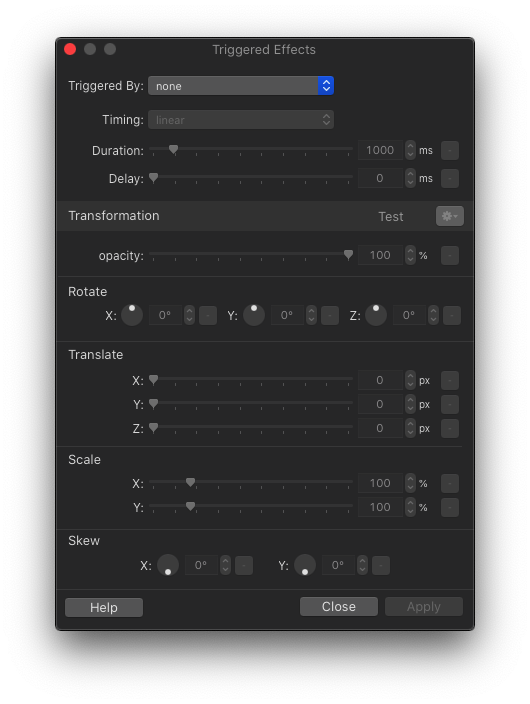Click the Rotate Z angle dial

pyautogui.click(x=376, y=315)
